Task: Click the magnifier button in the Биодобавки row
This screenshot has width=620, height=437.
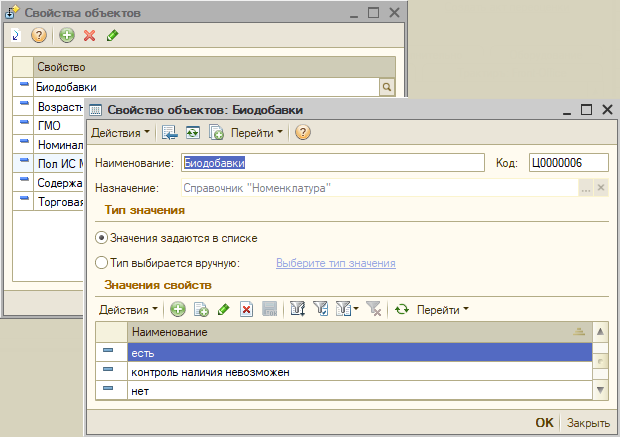Action: [387, 88]
